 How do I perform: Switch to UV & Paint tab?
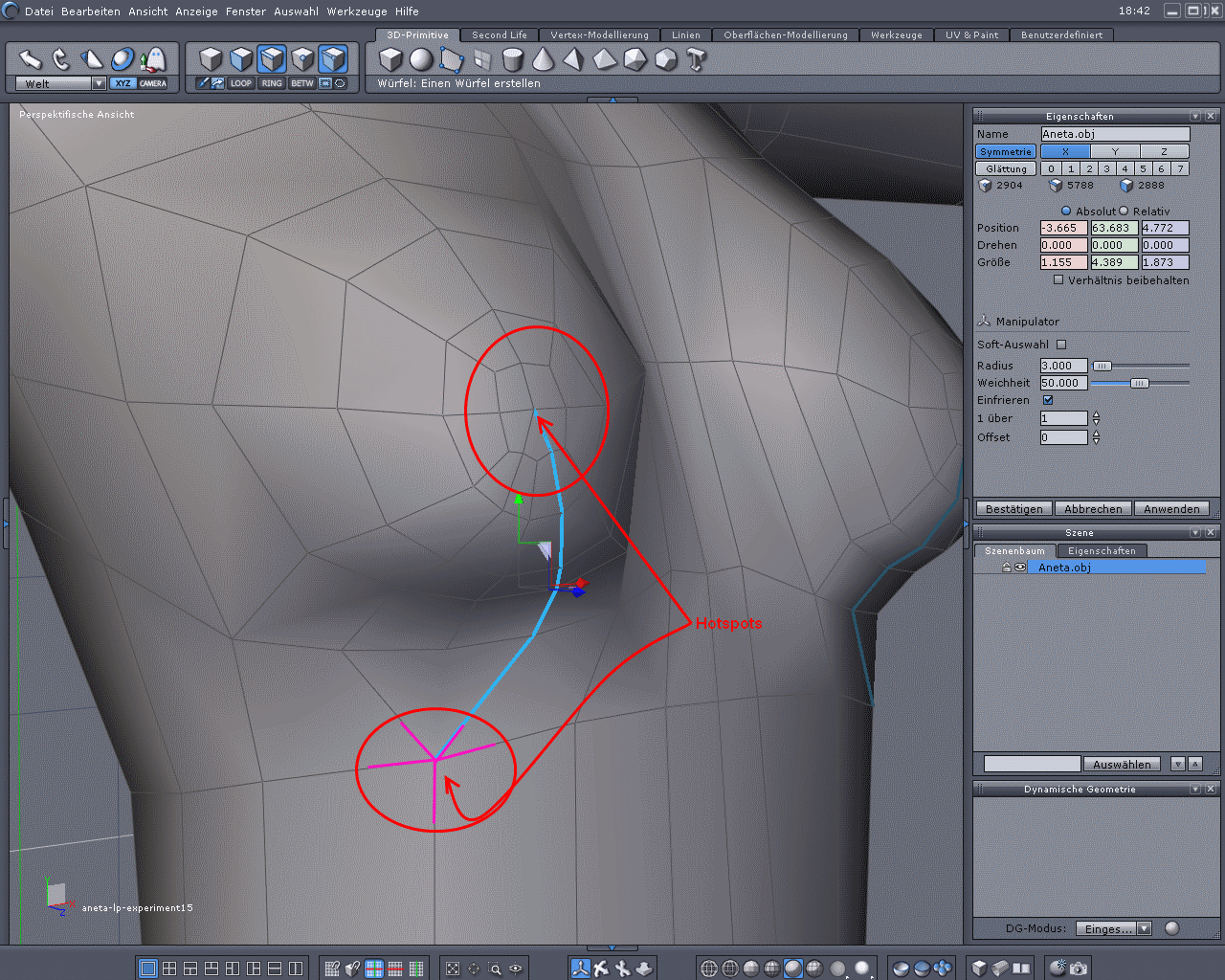pos(971,35)
